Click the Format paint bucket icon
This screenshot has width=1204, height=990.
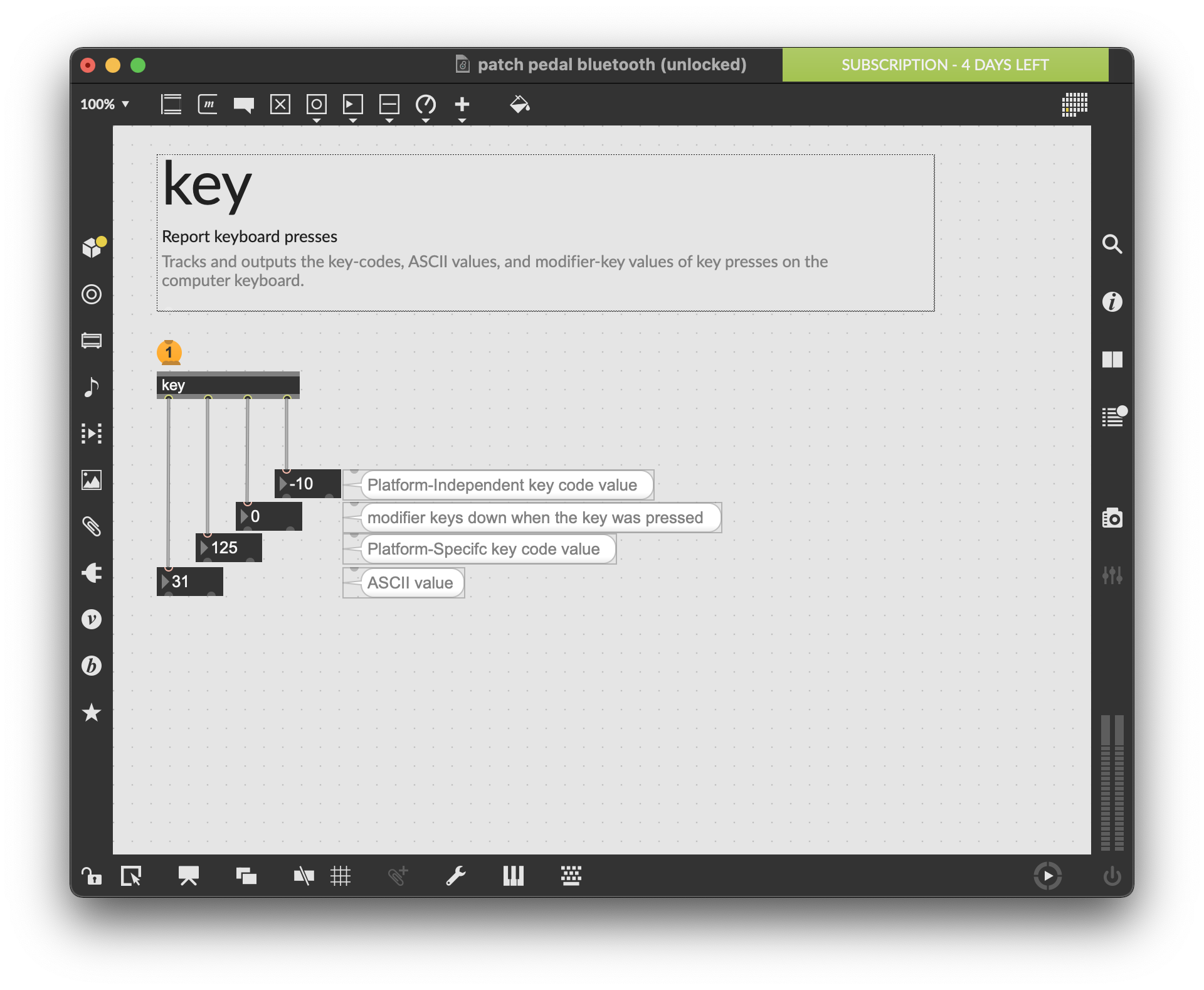(519, 104)
